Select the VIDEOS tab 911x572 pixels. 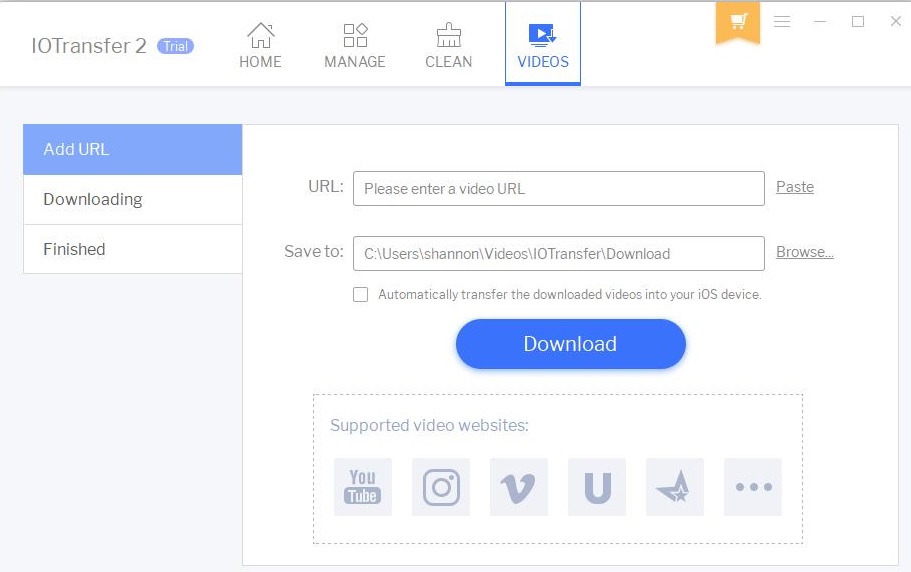[x=543, y=44]
